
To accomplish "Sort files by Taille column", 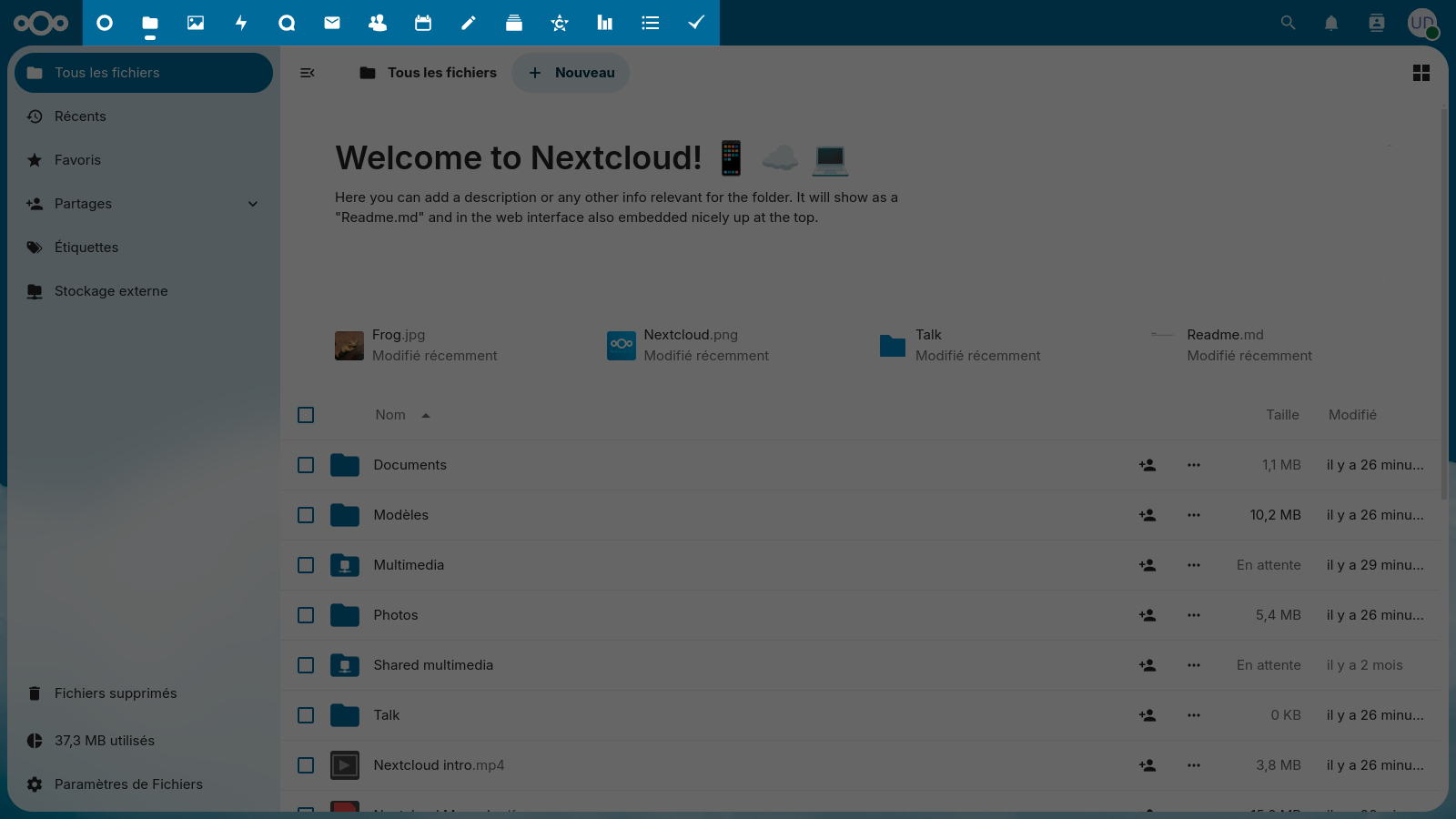I will pyautogui.click(x=1282, y=415).
